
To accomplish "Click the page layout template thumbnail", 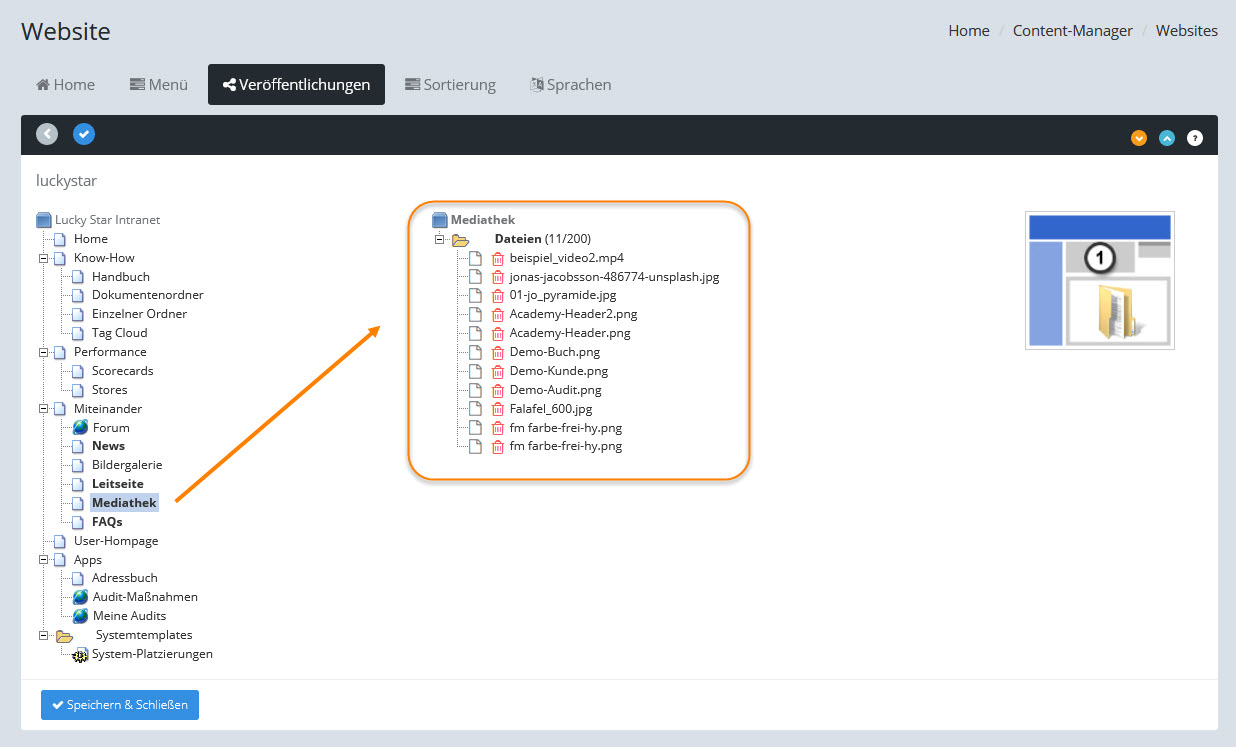I will [x=1099, y=280].
